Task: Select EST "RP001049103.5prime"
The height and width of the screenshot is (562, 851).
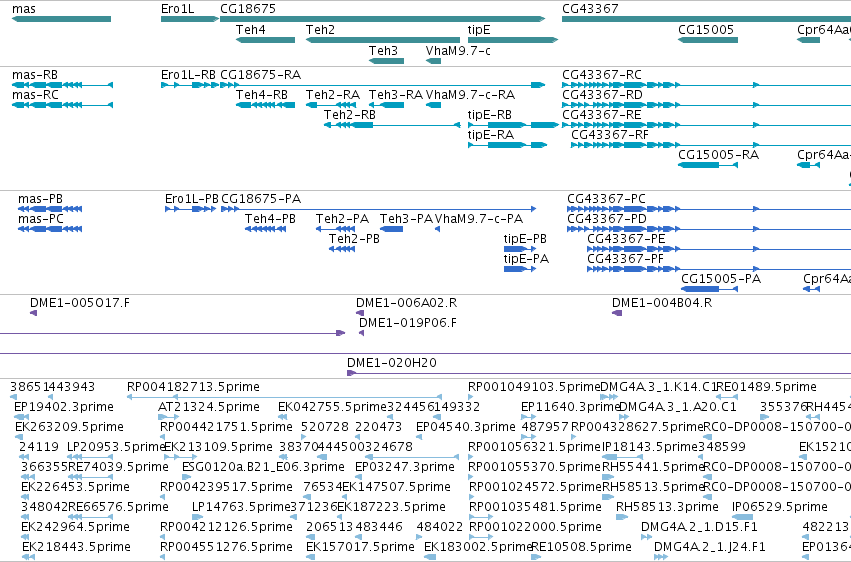Action: (534, 387)
